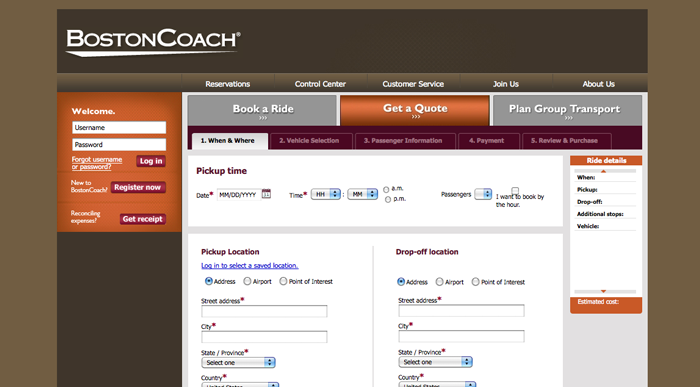The width and height of the screenshot is (700, 387).
Task: Click the Username field
Action: pyautogui.click(x=119, y=128)
